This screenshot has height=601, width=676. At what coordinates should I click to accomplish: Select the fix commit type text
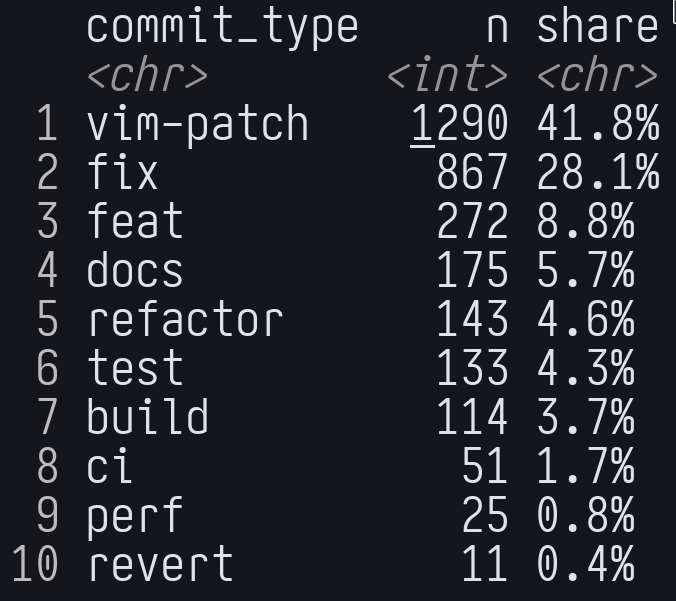[123, 172]
